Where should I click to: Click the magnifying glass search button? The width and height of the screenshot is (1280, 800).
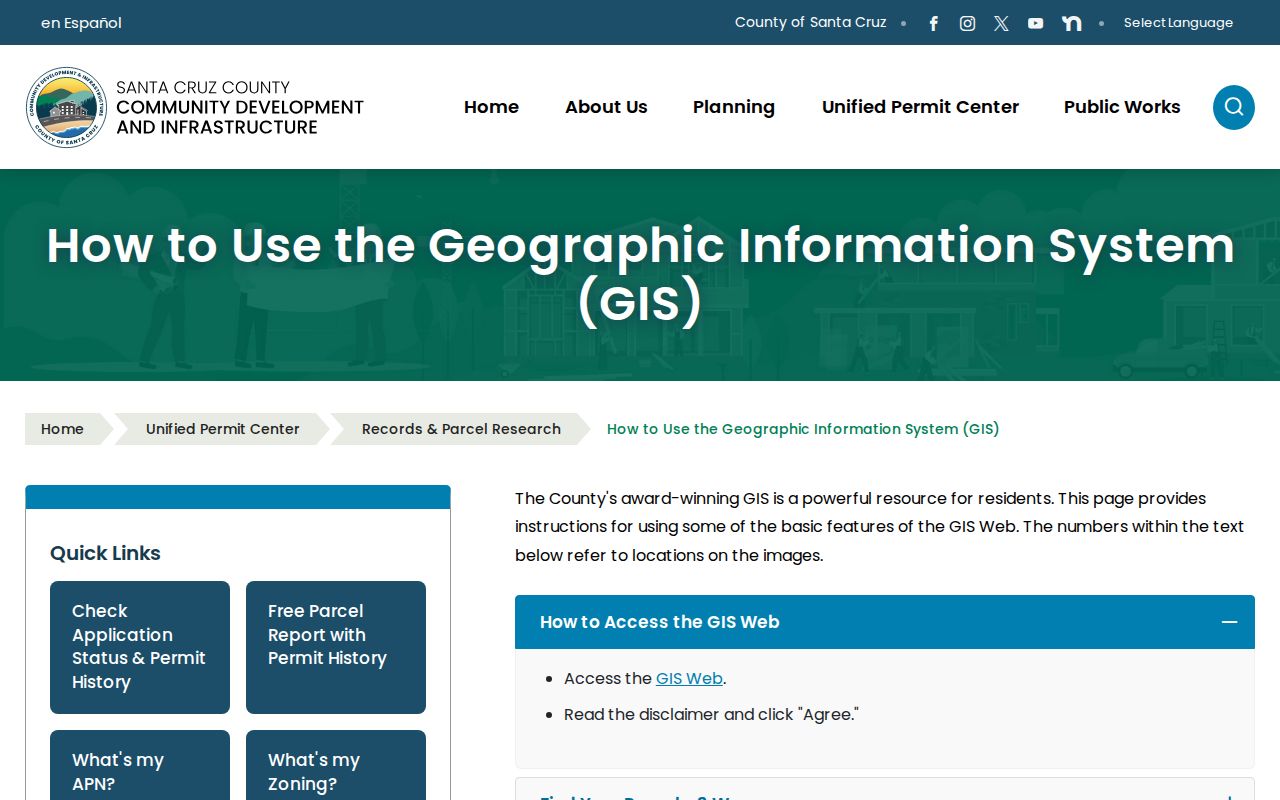(x=1234, y=107)
